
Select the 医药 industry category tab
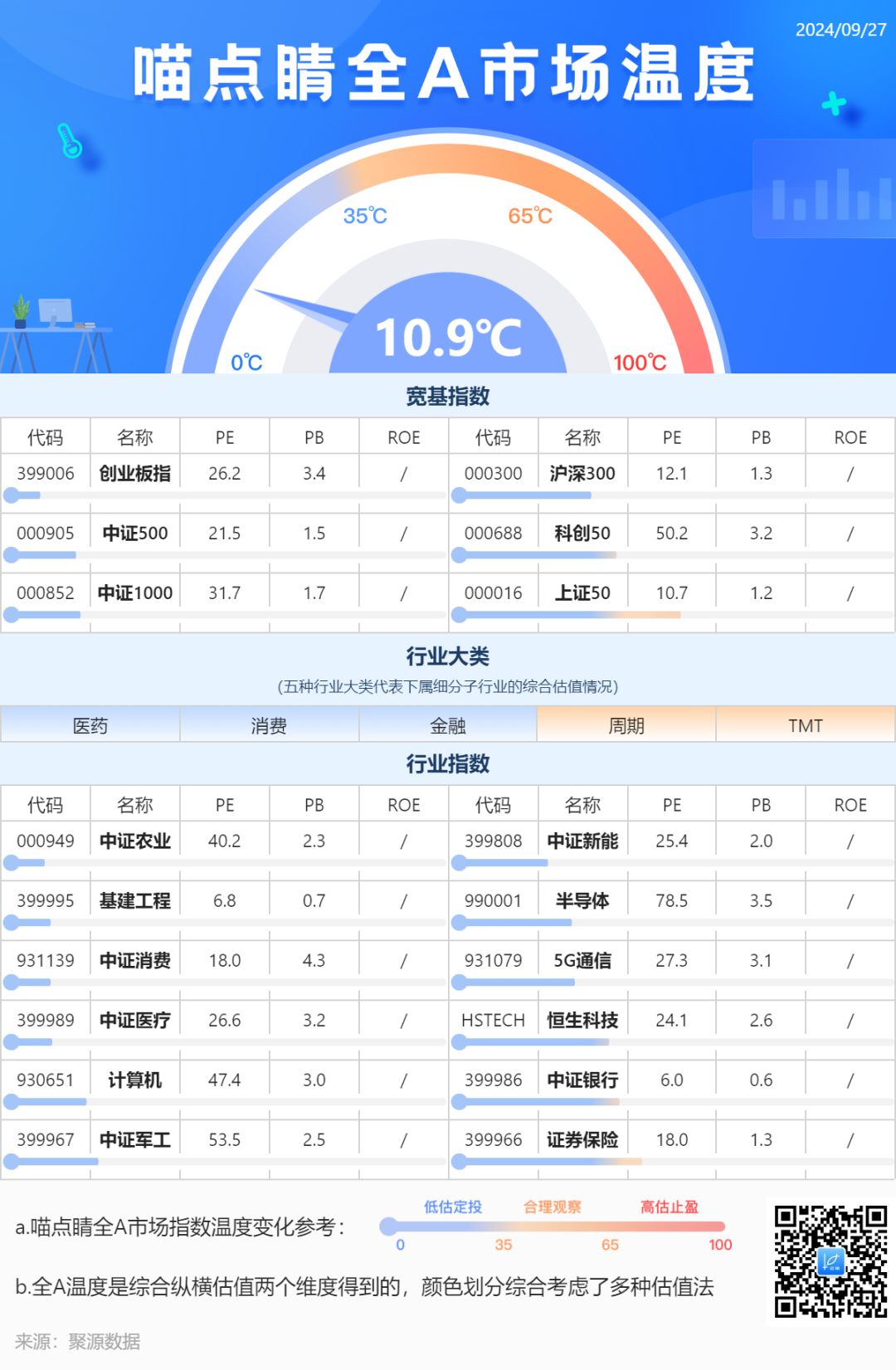pos(90,725)
